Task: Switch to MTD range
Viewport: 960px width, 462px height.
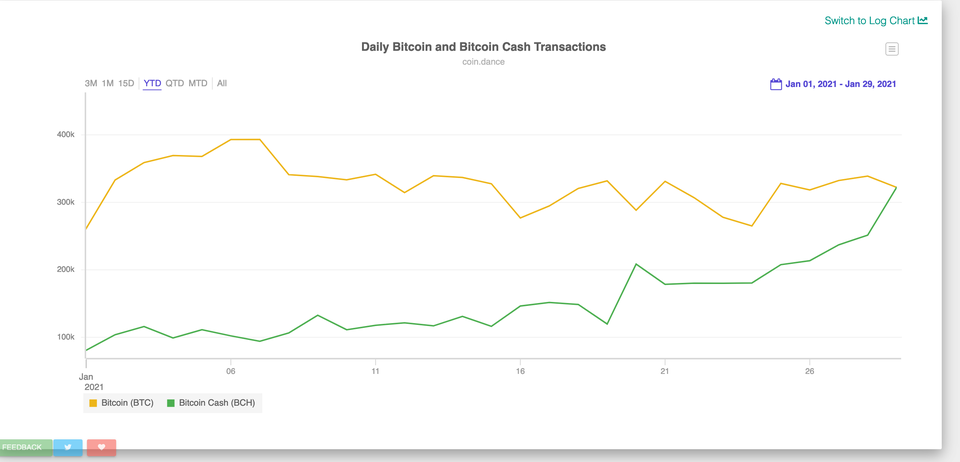Action: point(198,83)
